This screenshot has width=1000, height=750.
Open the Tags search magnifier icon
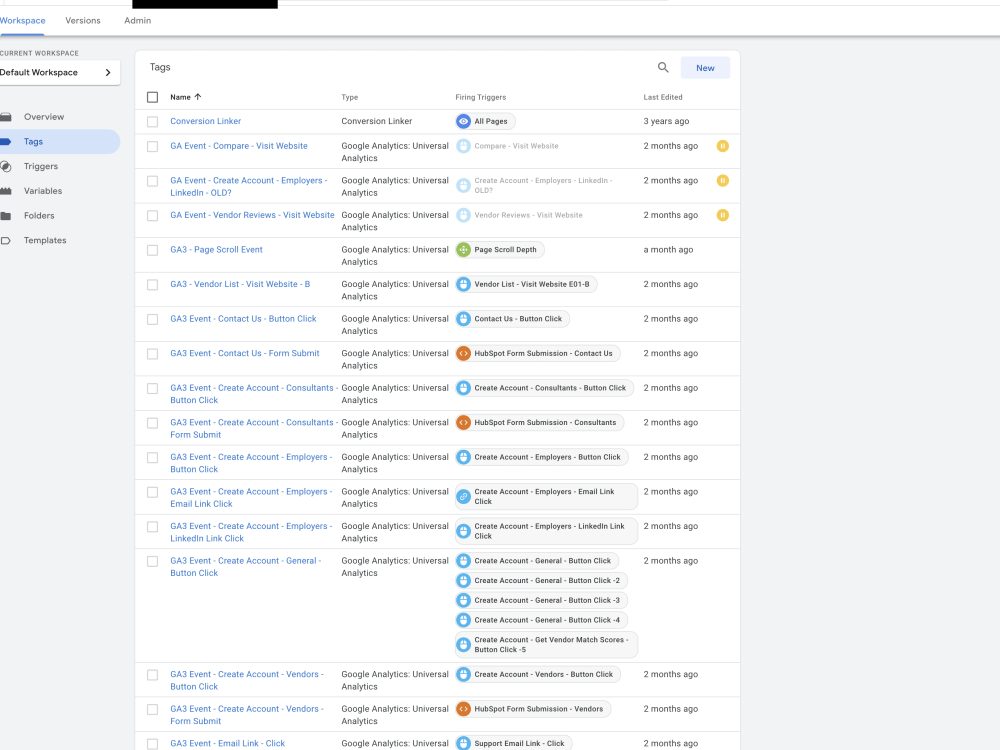663,67
